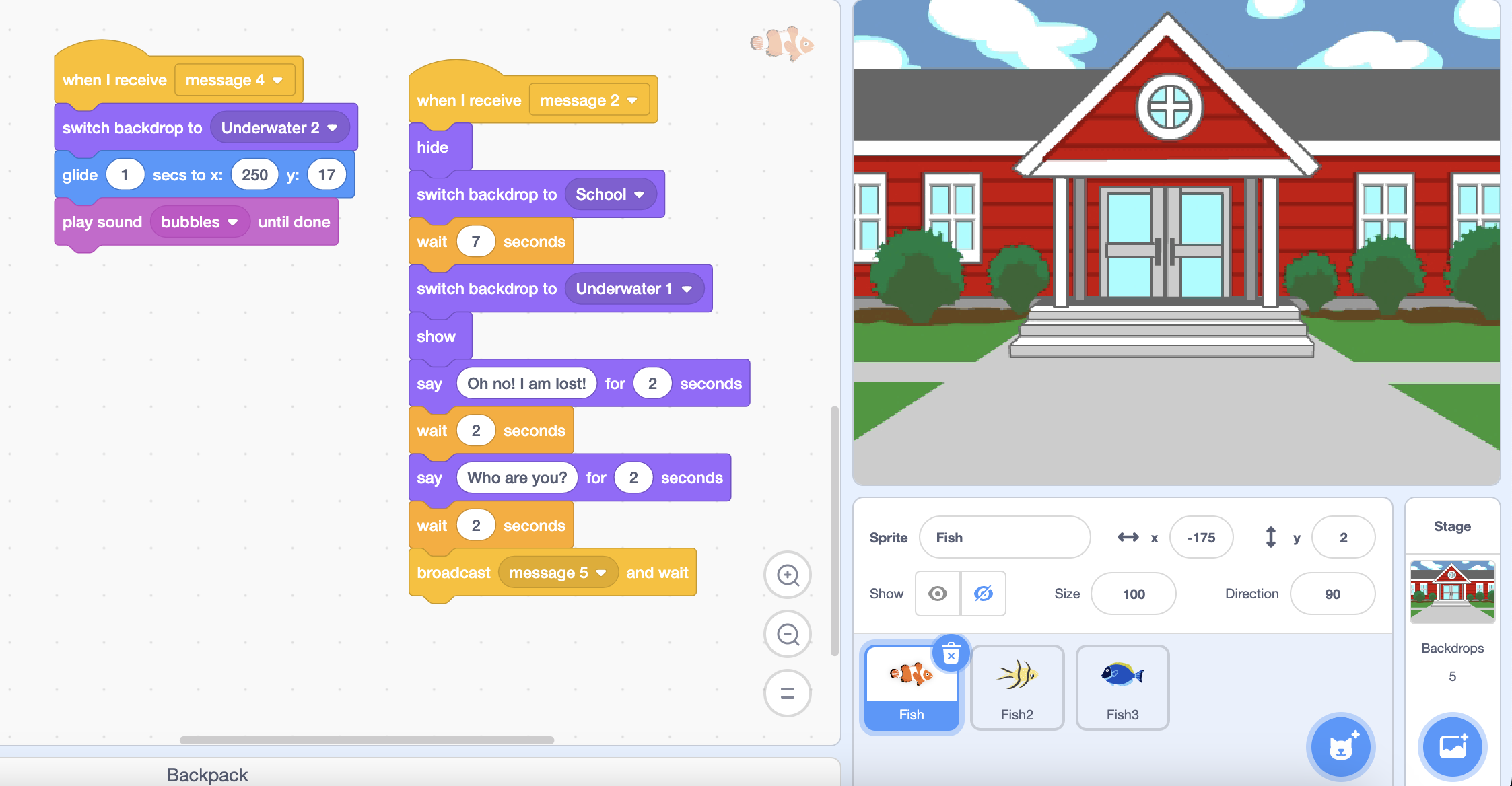The height and width of the screenshot is (786, 1512).
Task: Open the bubbles sound dropdown
Action: pos(233,223)
